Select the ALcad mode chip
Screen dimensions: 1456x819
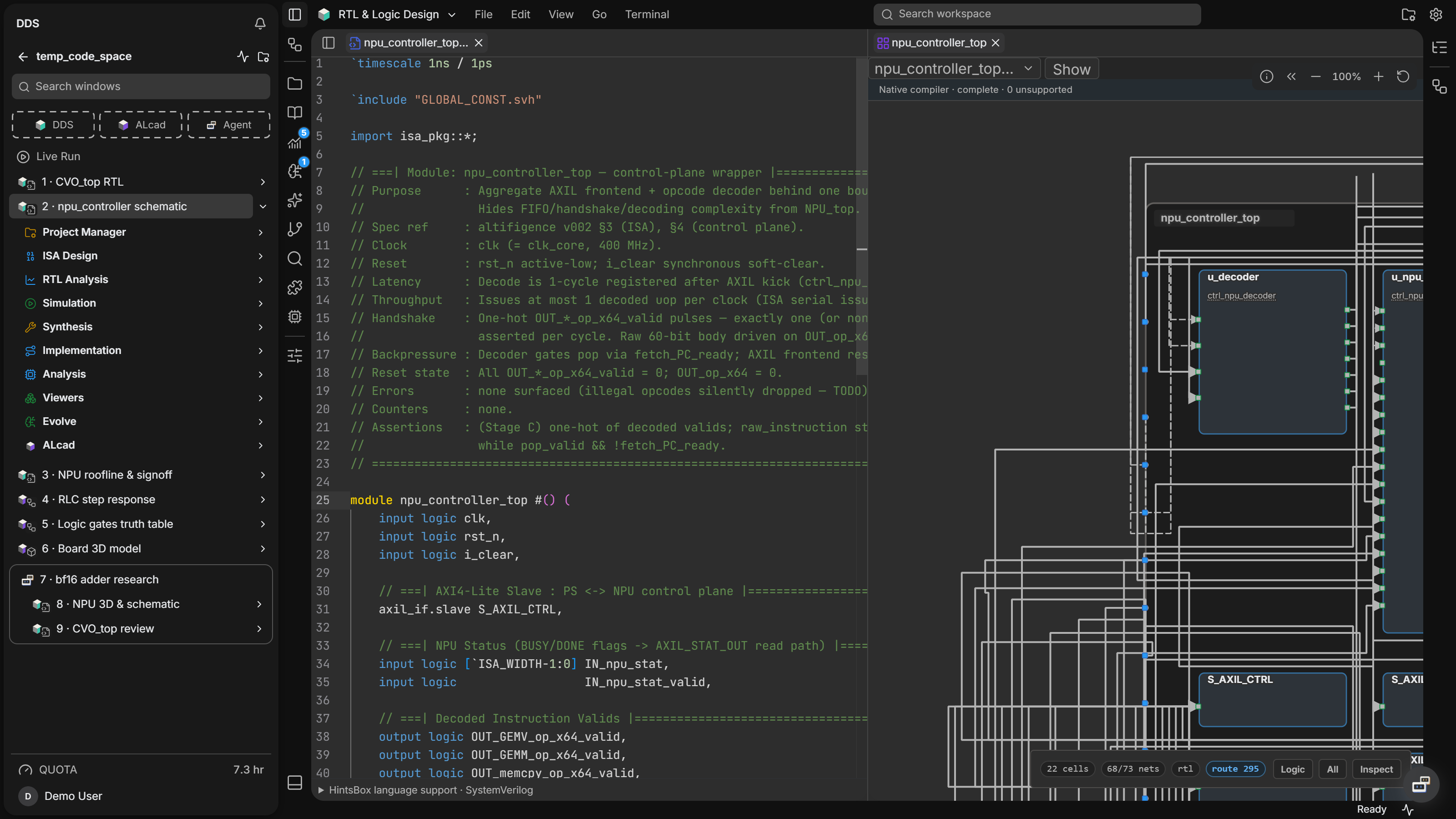coord(142,125)
